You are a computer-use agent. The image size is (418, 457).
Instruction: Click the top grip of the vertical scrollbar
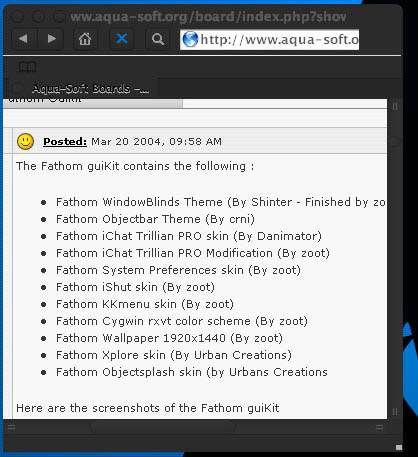pos(395,107)
